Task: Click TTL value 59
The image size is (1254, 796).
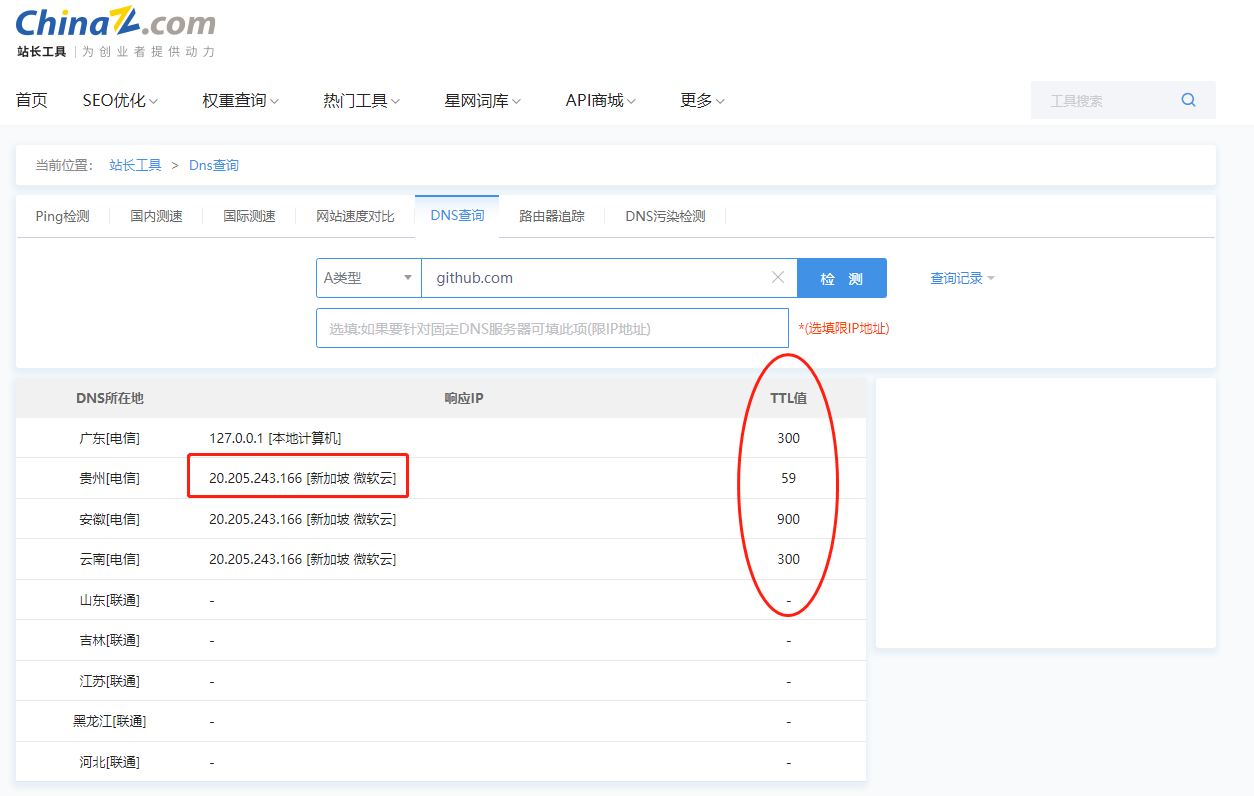Action: [789, 478]
